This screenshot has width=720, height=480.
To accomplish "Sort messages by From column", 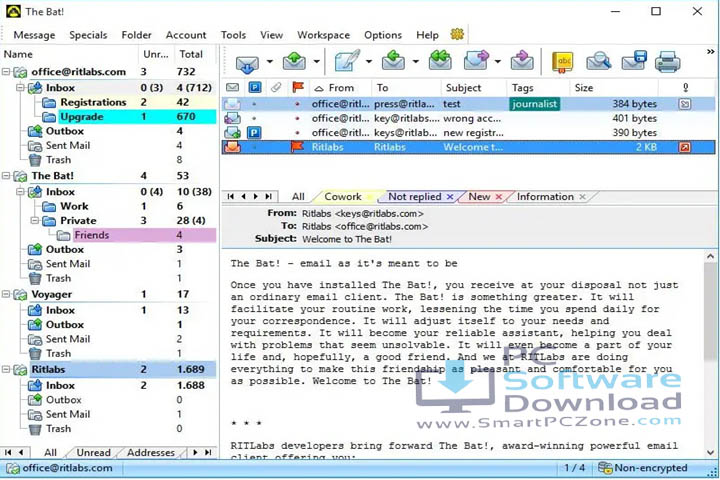I will tap(341, 88).
